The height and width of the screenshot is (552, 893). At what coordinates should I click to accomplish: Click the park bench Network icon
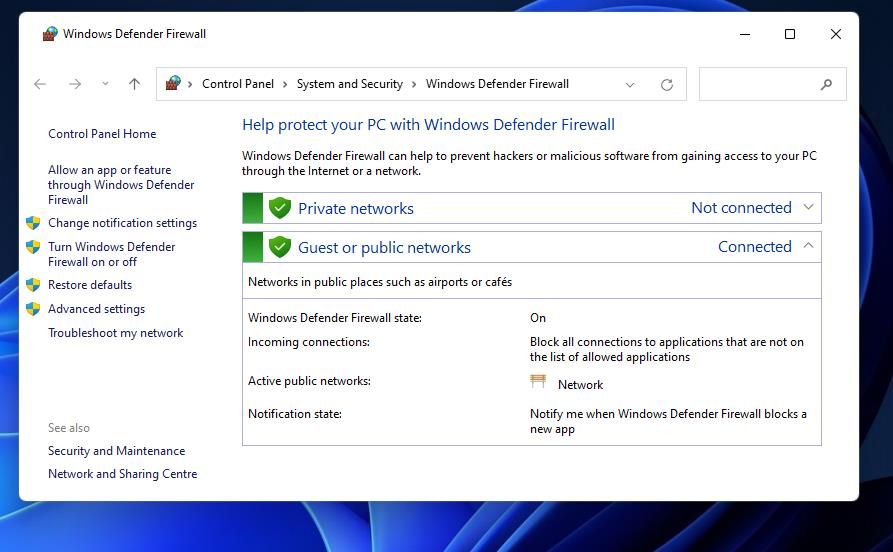coord(538,383)
